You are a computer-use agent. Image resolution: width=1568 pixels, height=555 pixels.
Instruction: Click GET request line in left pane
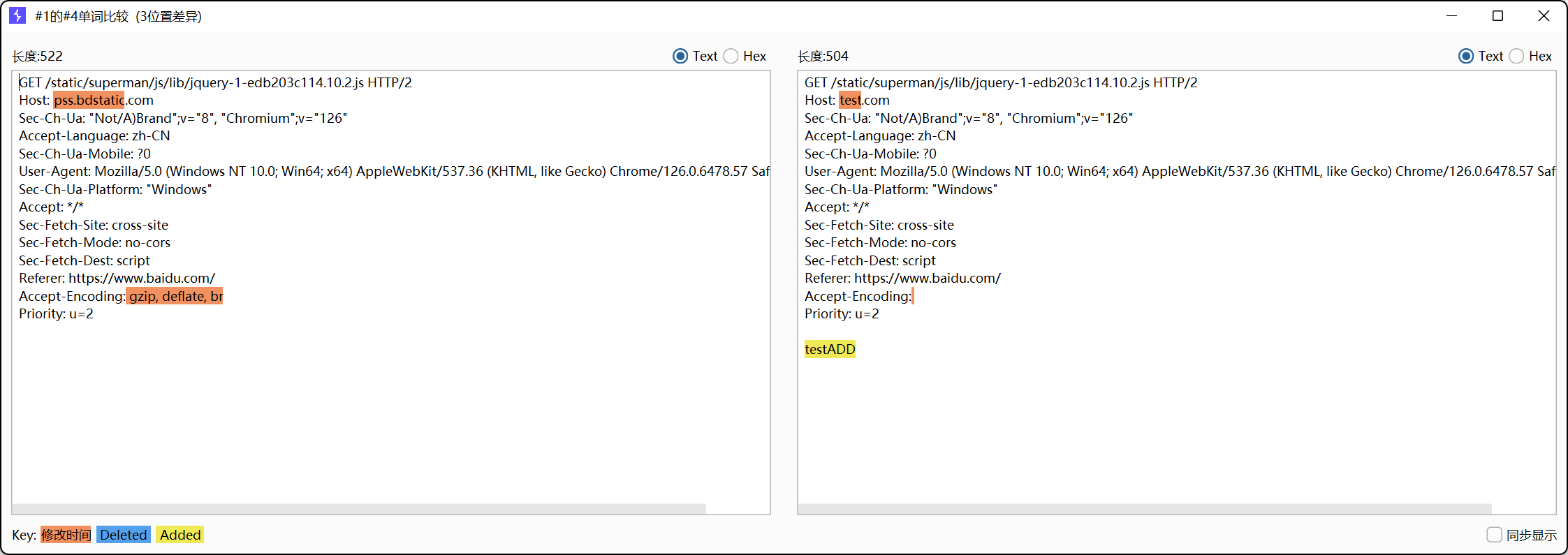[x=215, y=82]
